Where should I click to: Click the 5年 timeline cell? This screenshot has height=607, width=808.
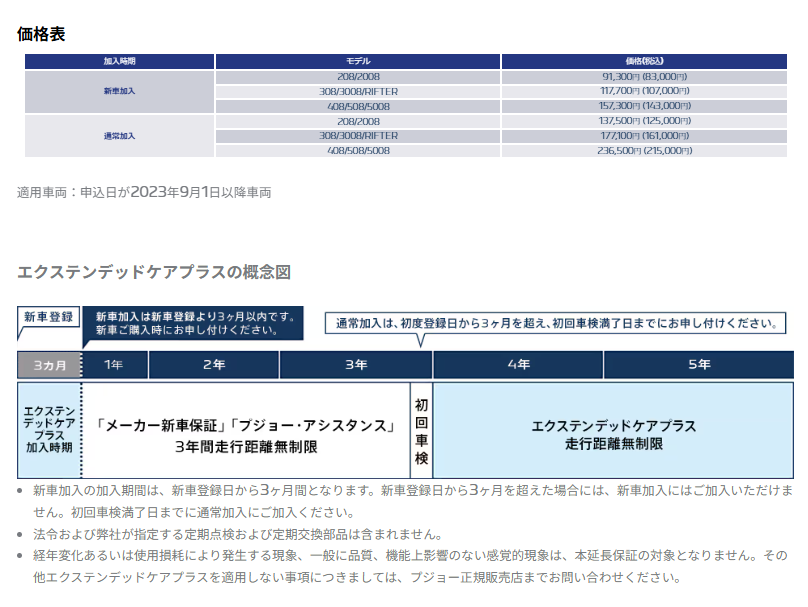(699, 365)
